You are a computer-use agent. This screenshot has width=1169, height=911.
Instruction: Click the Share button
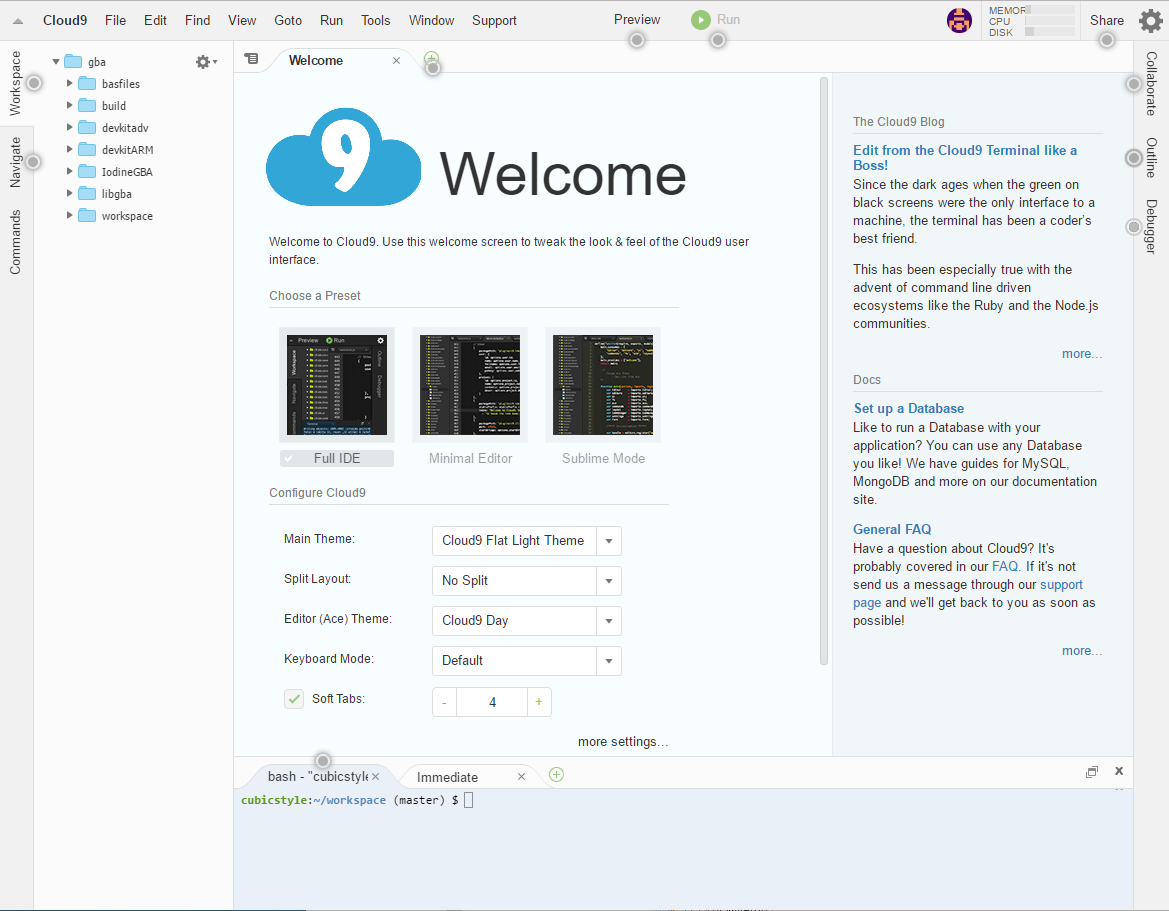pyautogui.click(x=1106, y=20)
